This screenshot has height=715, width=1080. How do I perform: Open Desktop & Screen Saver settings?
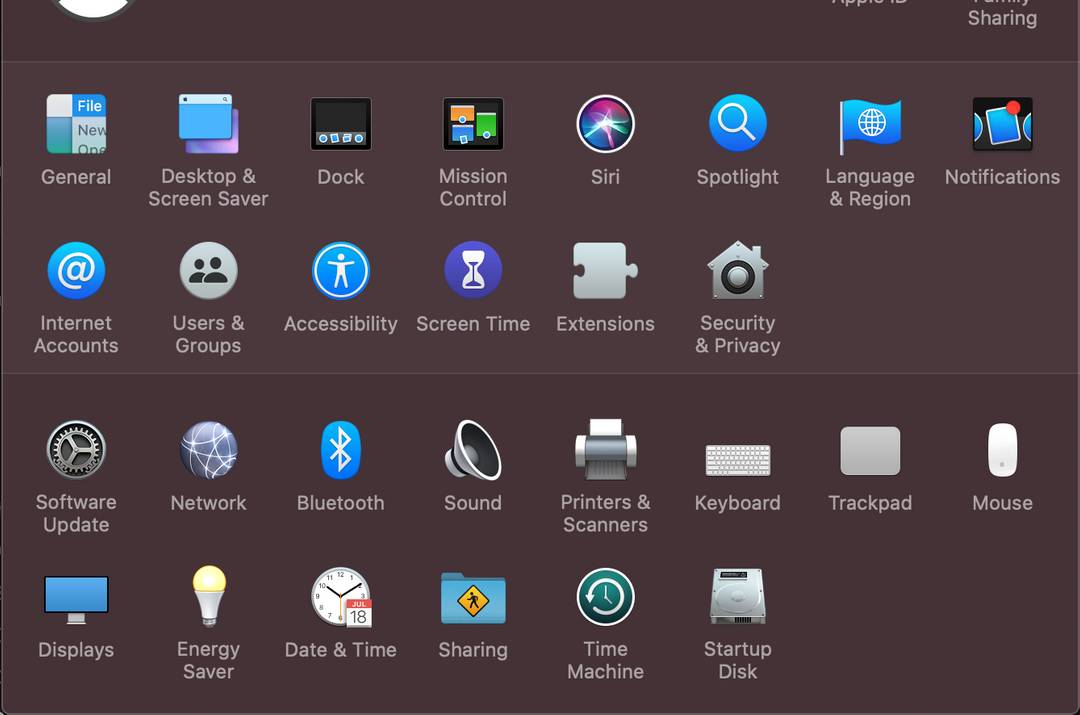208,124
